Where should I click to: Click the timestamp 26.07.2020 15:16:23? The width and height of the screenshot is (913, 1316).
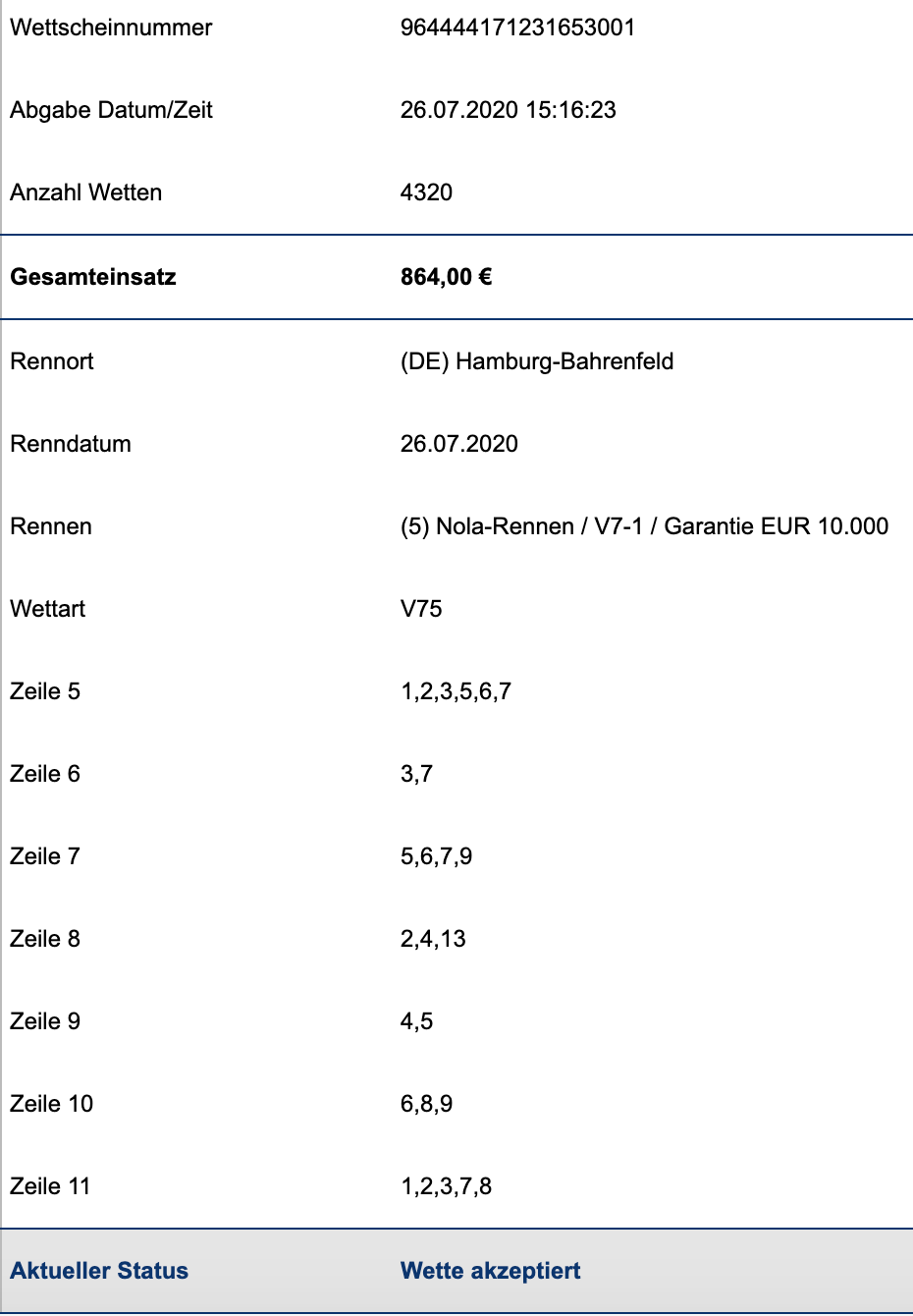pos(508,110)
